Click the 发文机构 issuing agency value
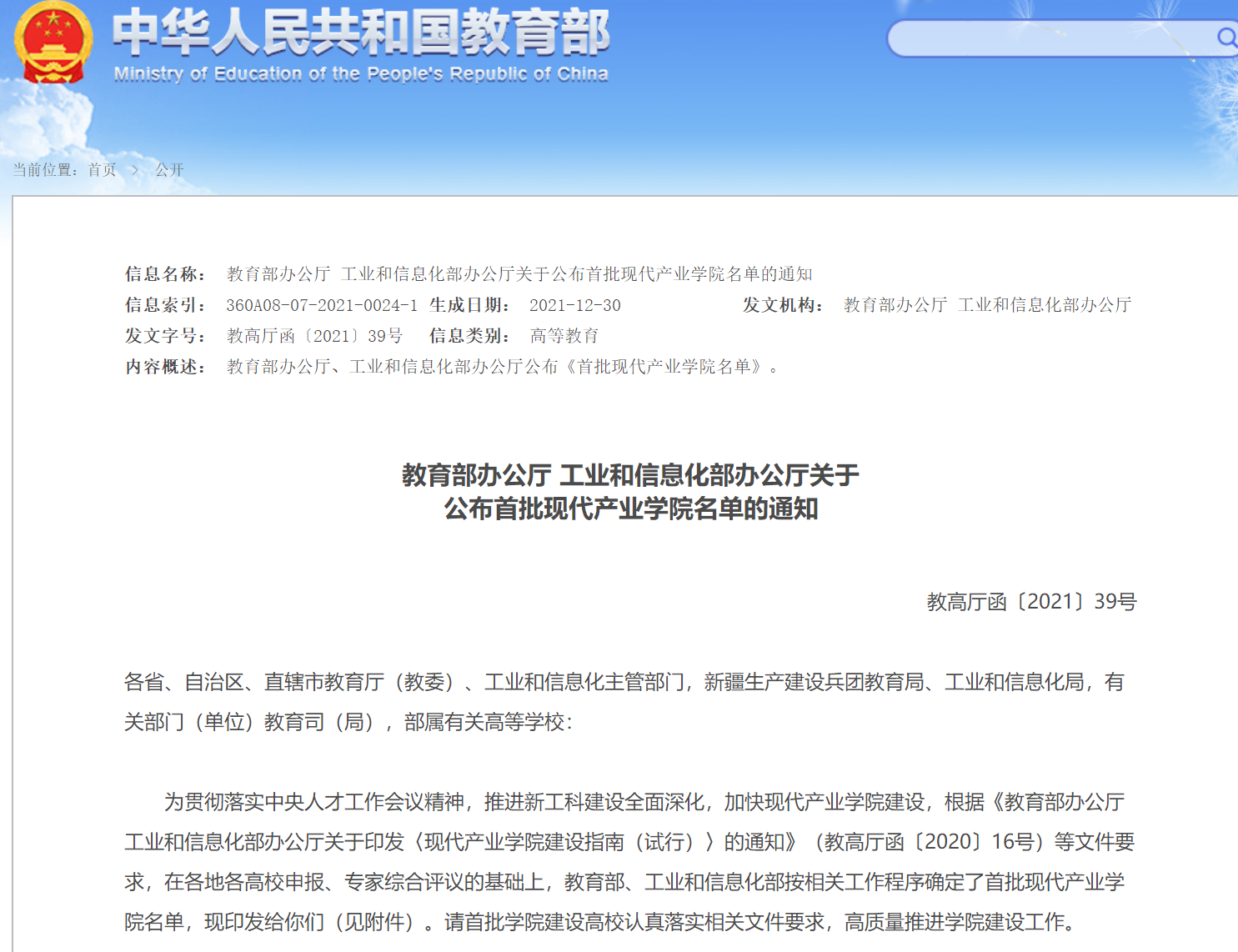The image size is (1238, 952). click(x=987, y=305)
